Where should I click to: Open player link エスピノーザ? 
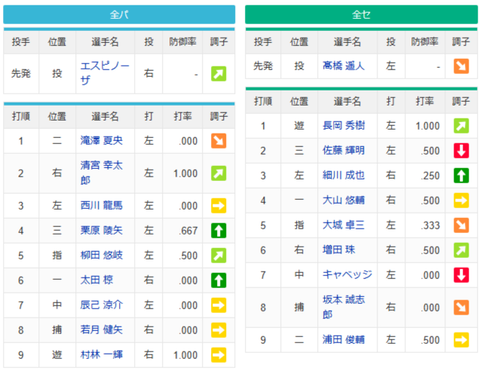pos(105,73)
